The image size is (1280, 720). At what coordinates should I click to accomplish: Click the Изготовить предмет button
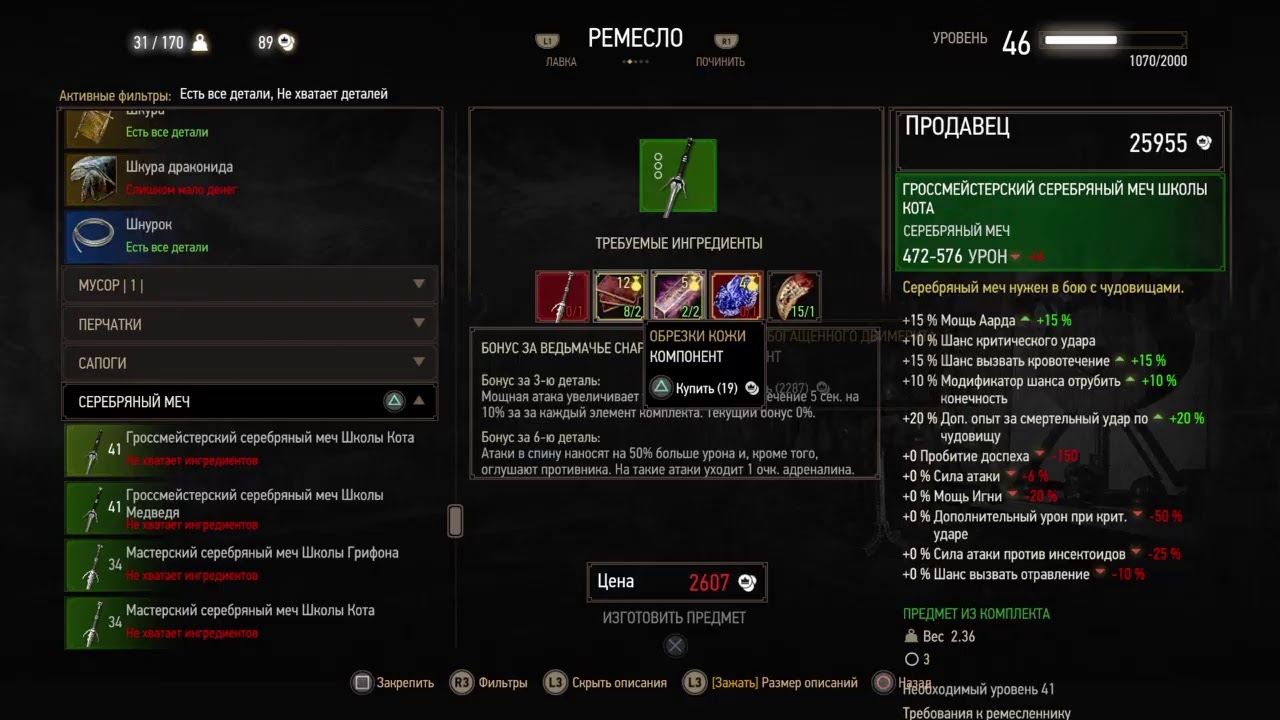(674, 618)
